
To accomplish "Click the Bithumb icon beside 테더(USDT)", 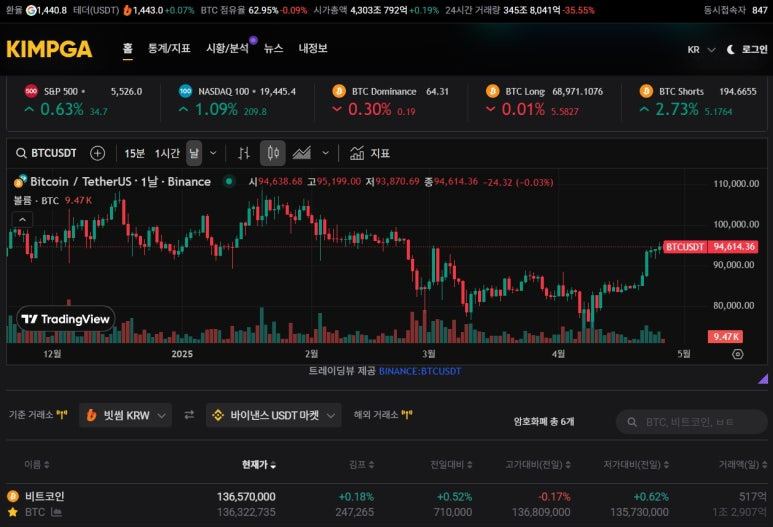I will pos(127,10).
